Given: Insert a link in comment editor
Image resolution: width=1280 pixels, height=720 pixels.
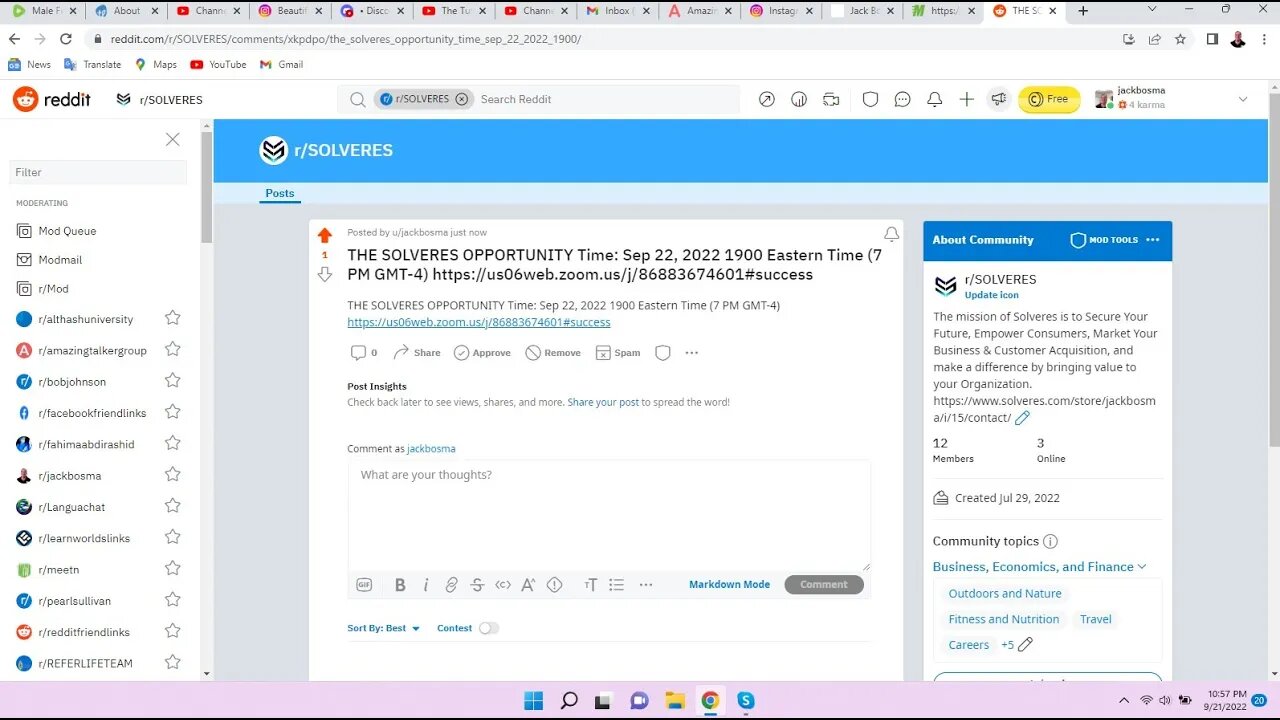Looking at the screenshot, I should coord(451,585).
